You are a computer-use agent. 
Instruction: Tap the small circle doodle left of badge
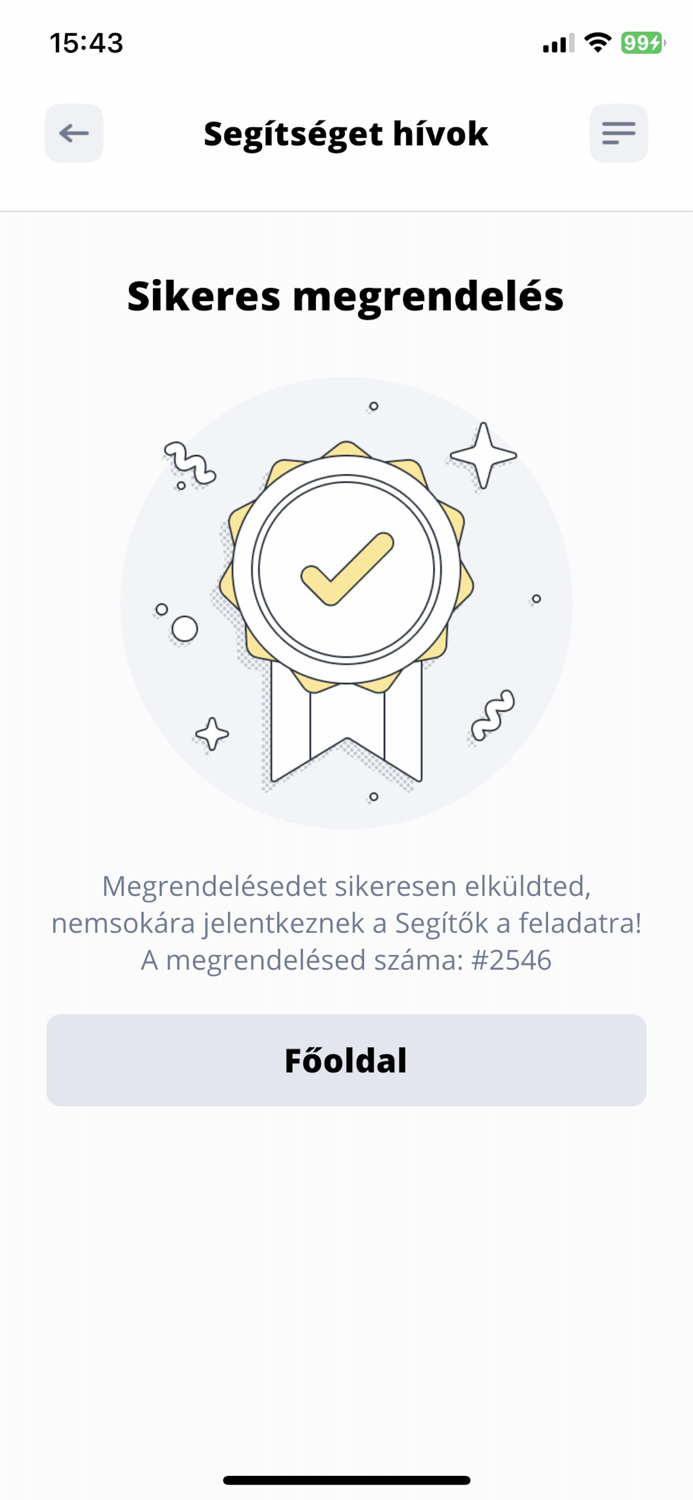pos(186,630)
